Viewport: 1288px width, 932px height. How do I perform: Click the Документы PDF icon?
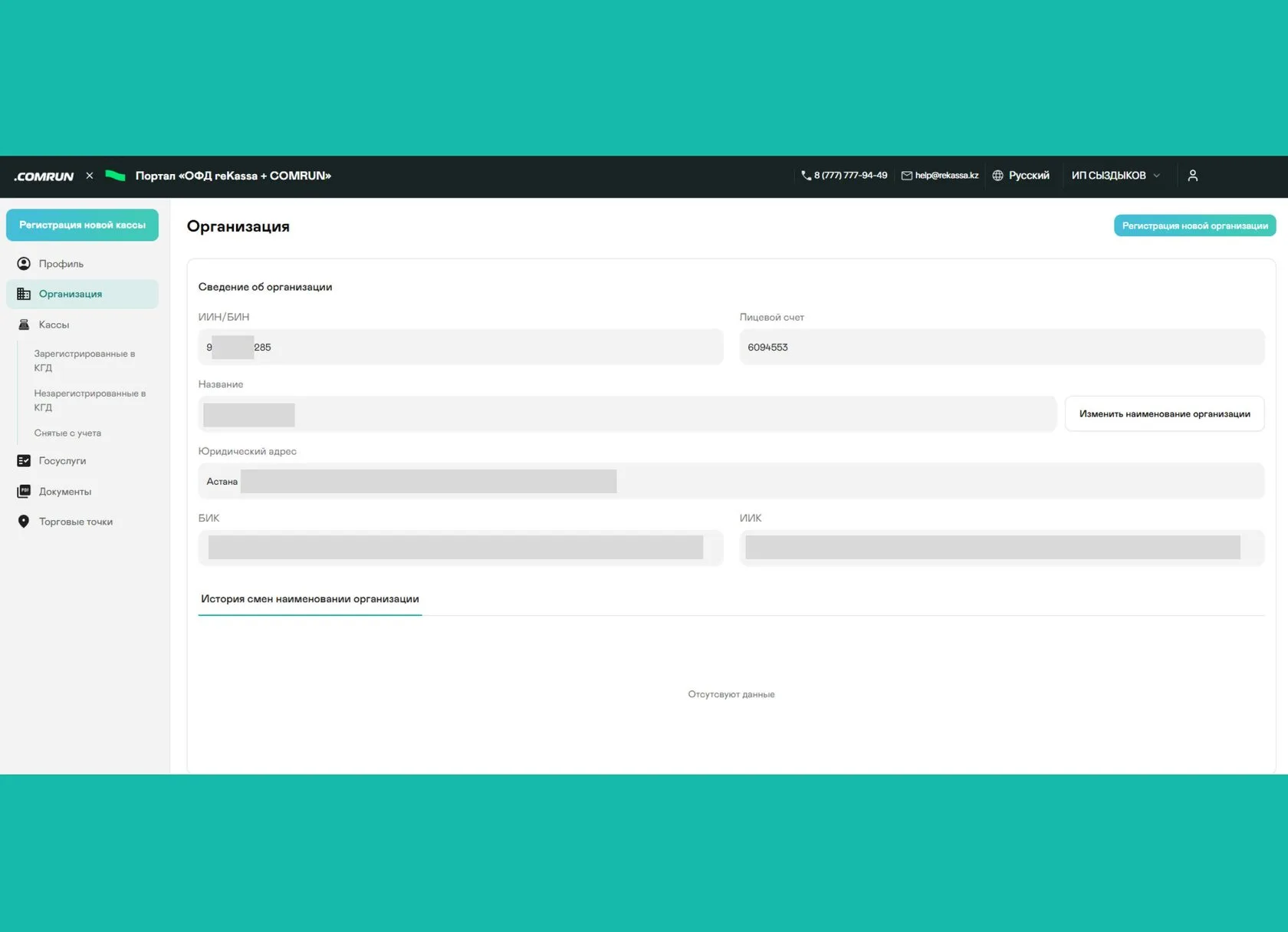point(24,492)
